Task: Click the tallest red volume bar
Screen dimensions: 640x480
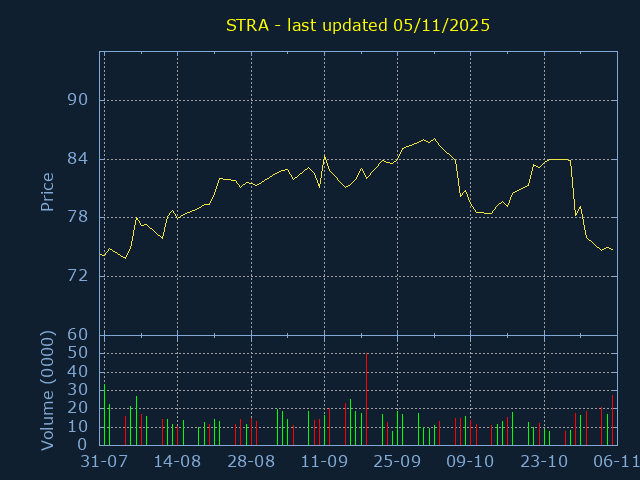Action: 366,400
